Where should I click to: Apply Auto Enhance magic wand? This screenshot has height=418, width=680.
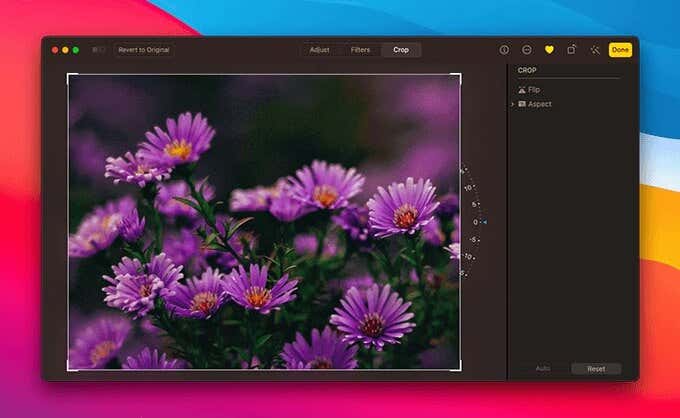click(x=595, y=50)
